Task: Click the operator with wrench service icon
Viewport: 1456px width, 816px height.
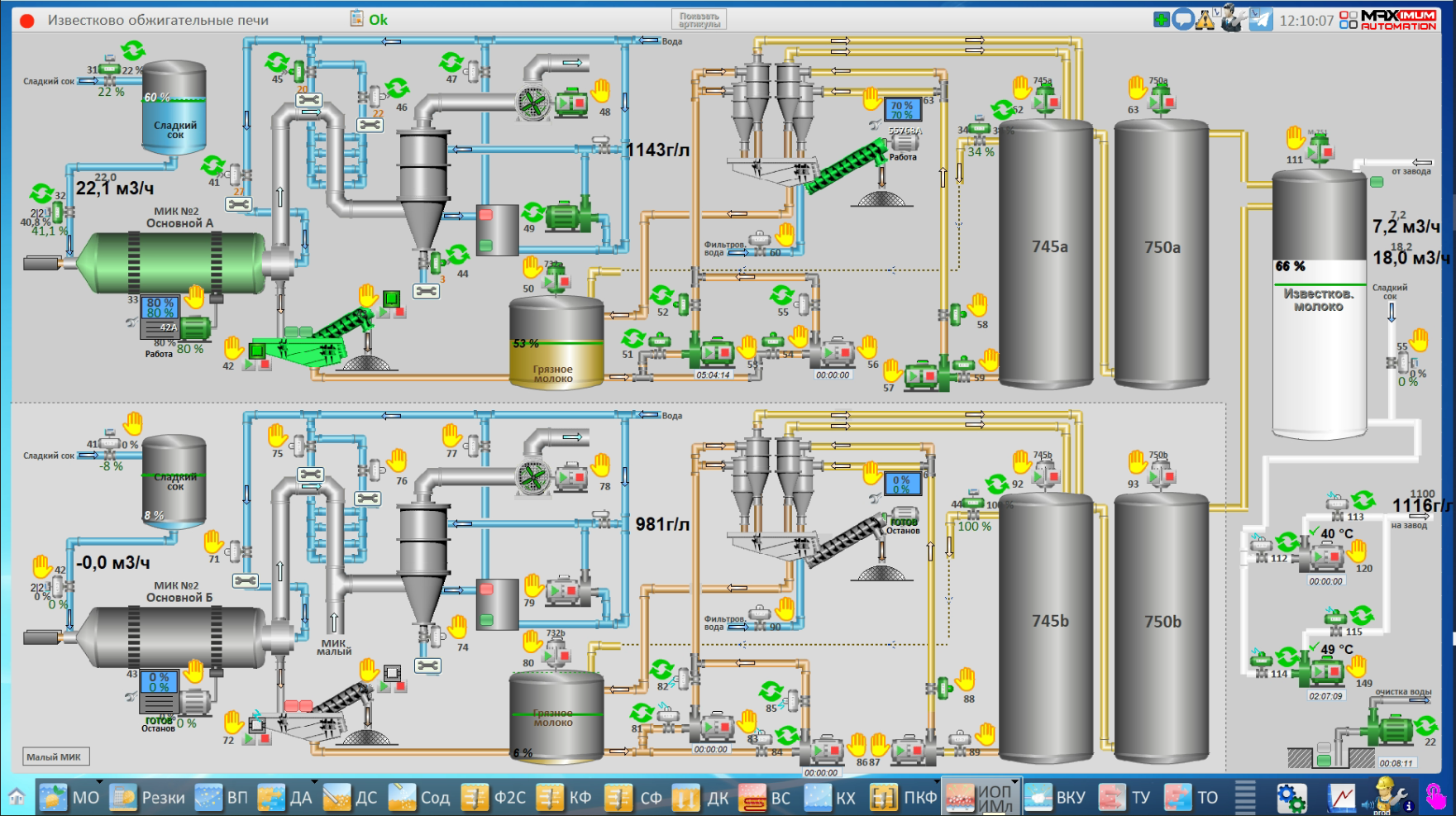Action: pyautogui.click(x=1233, y=18)
